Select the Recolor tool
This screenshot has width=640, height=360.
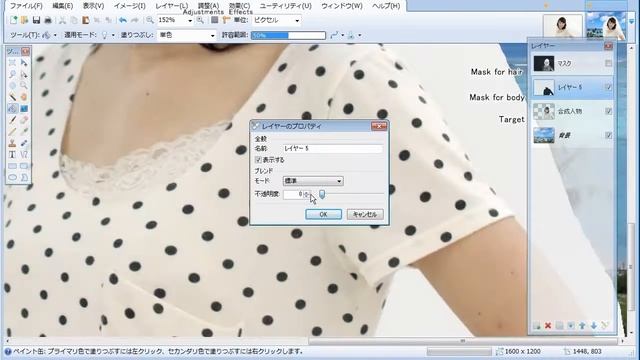(x=24, y=143)
